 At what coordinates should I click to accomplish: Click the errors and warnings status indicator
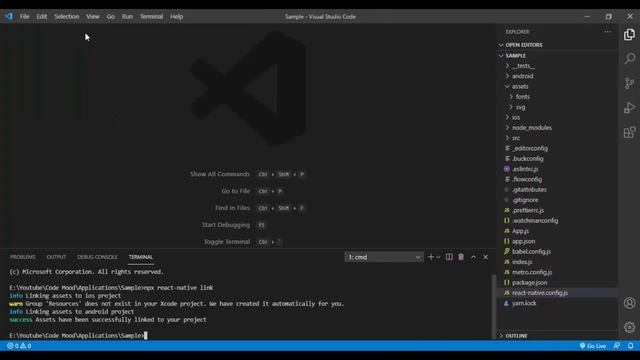pos(19,346)
